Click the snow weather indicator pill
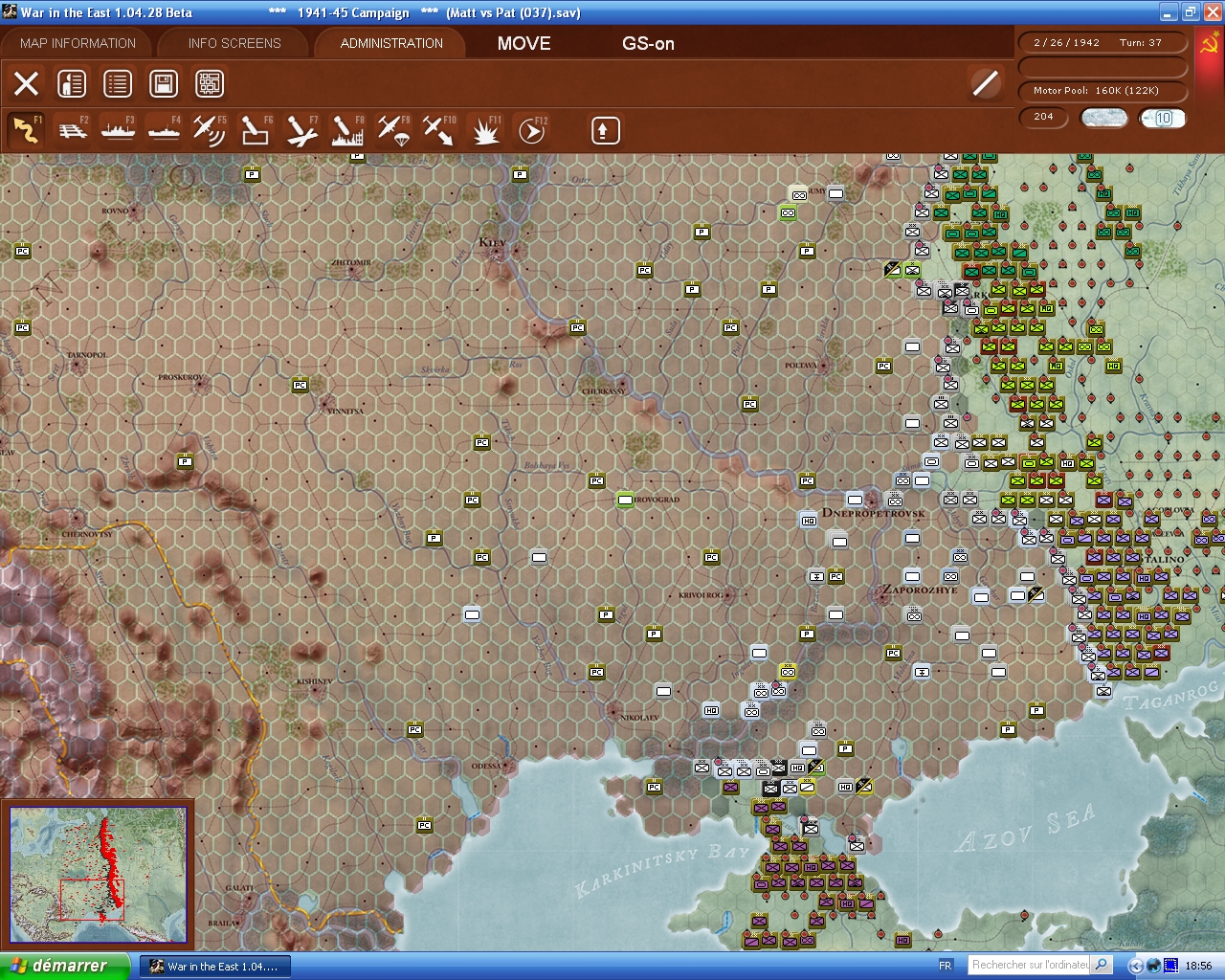Image resolution: width=1225 pixels, height=980 pixels. point(1103,118)
